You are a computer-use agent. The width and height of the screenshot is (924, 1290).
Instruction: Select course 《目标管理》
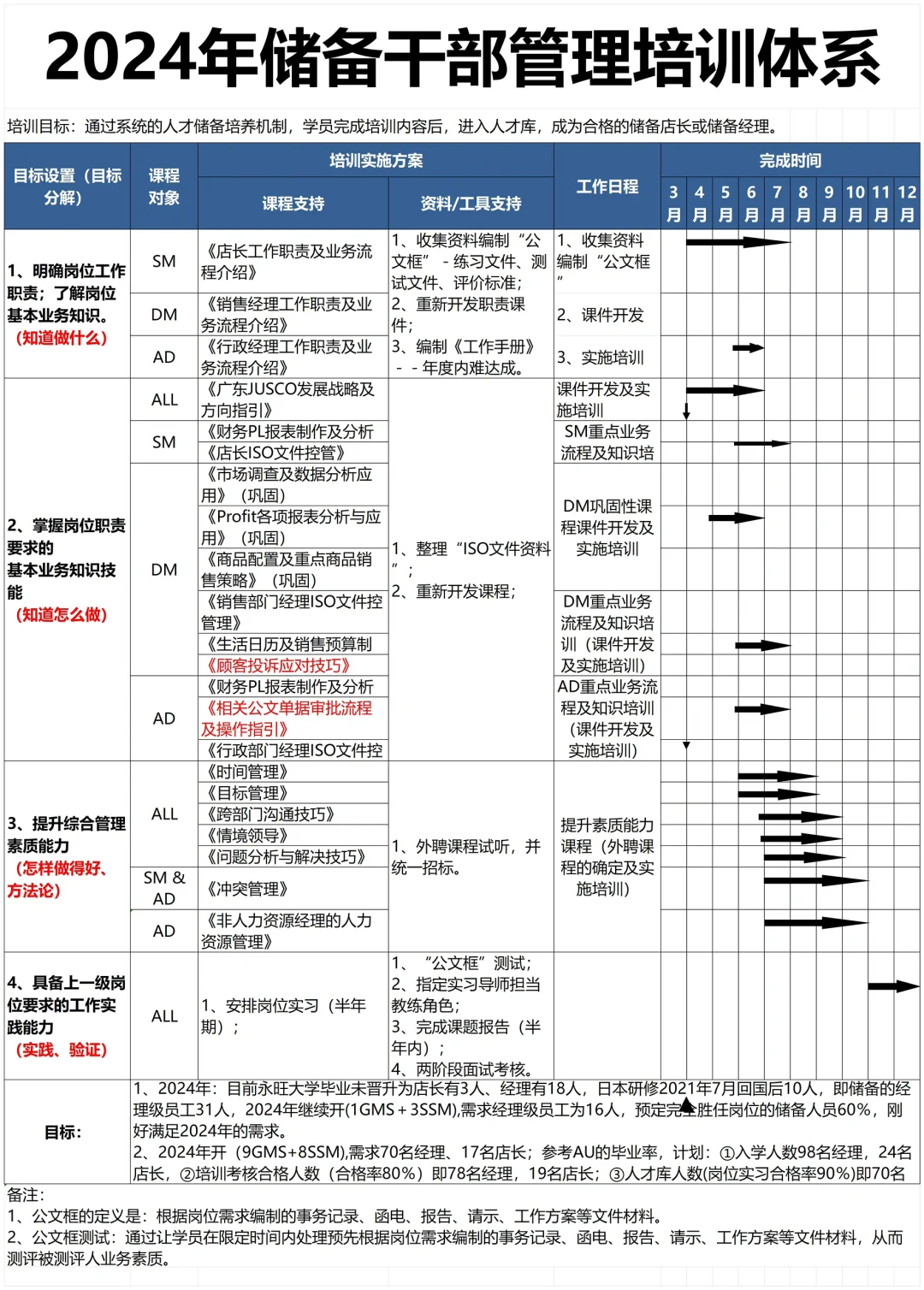pyautogui.click(x=293, y=793)
